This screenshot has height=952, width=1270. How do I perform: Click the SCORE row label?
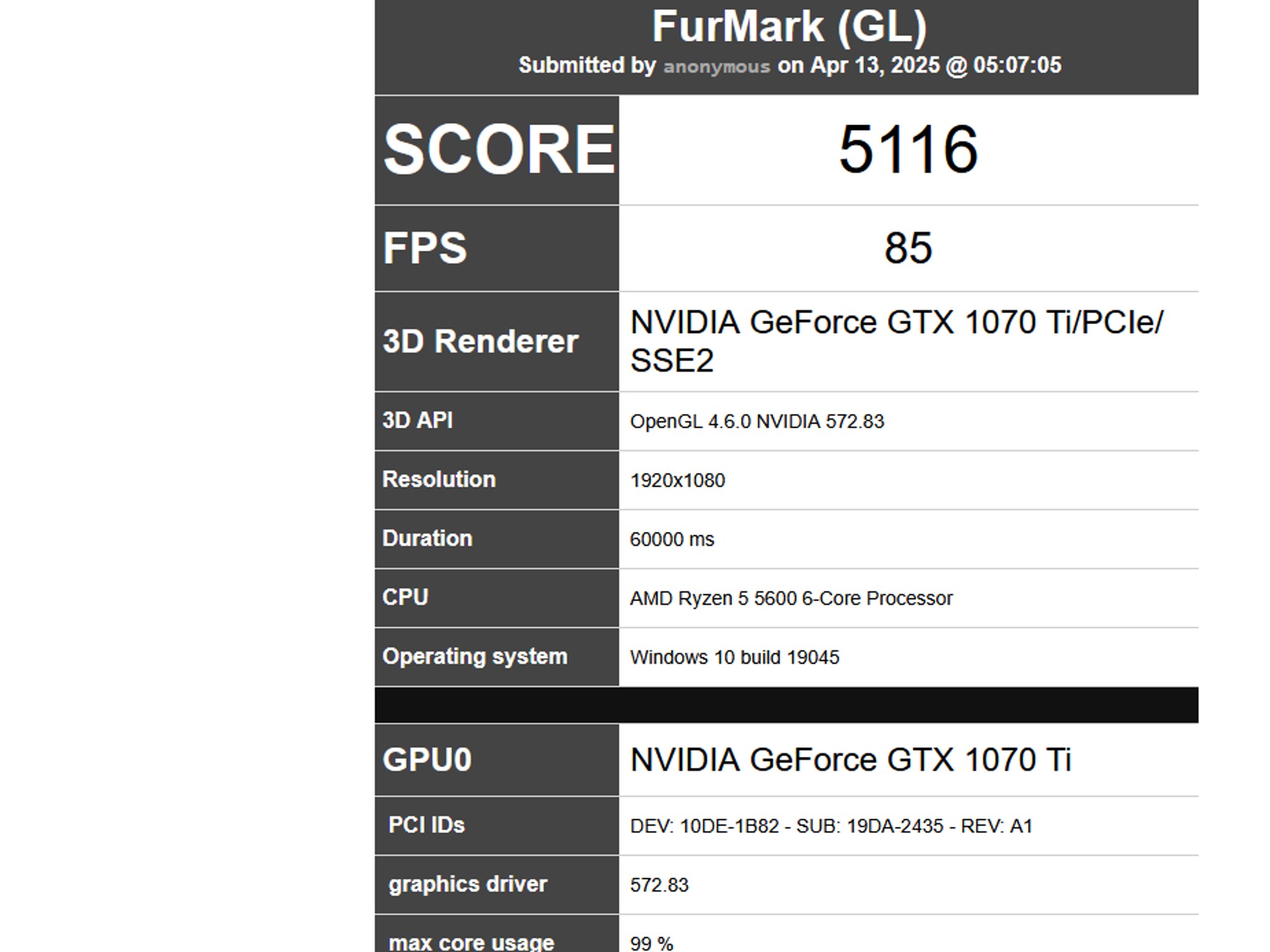(499, 149)
